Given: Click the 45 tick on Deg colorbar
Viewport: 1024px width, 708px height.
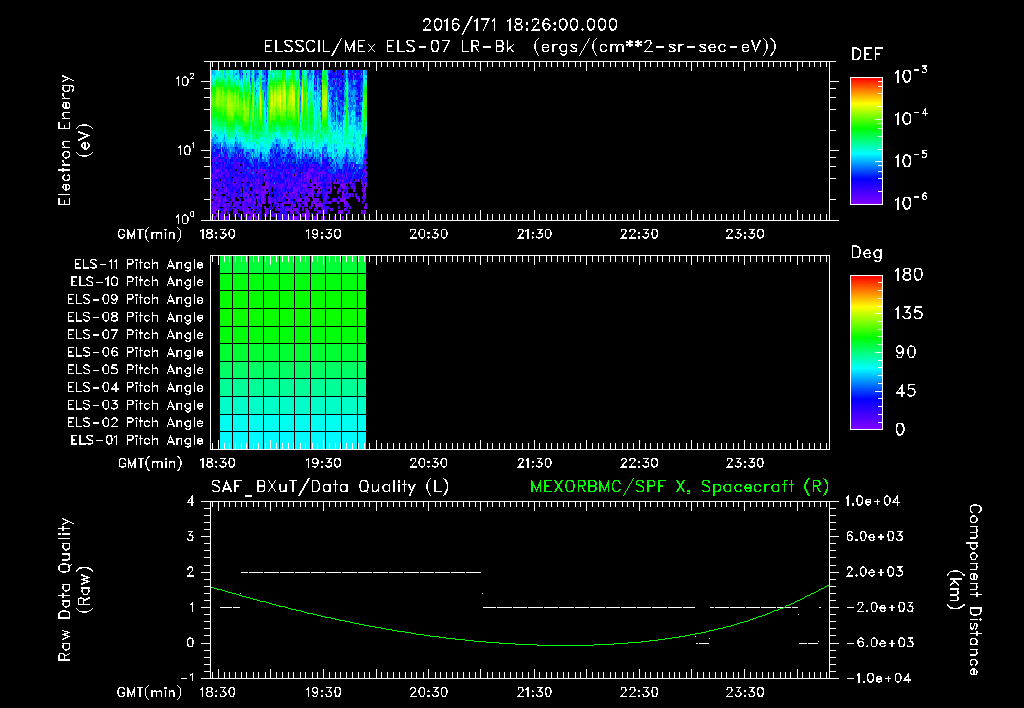Looking at the screenshot, I should pos(906,391).
